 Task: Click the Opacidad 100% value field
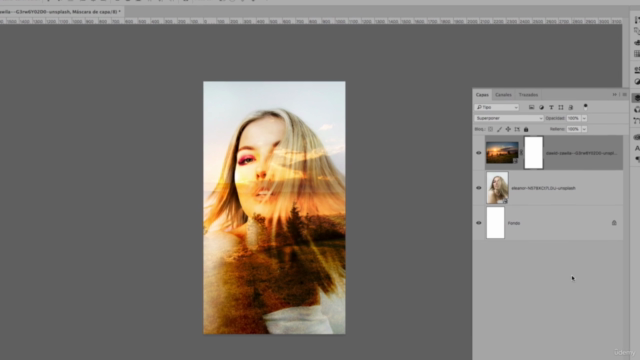tap(573, 118)
